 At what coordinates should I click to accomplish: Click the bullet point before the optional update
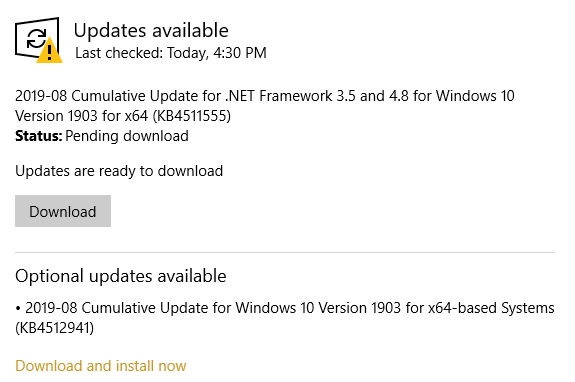point(18,309)
